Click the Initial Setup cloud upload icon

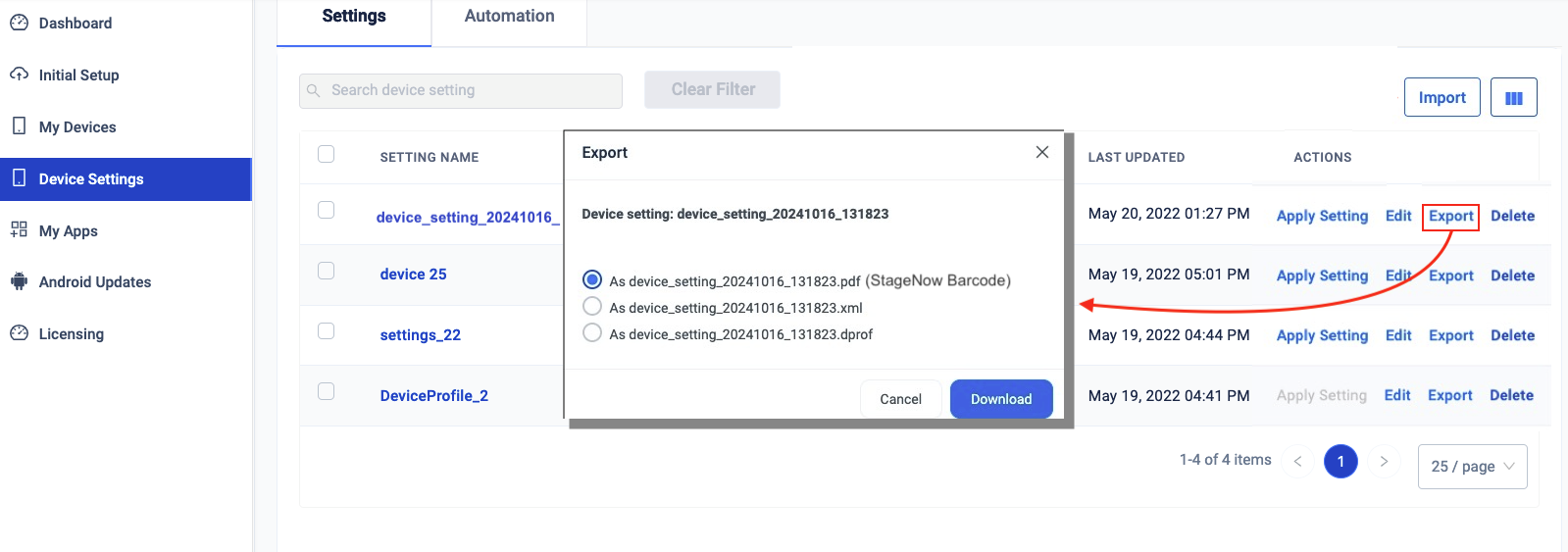tap(19, 75)
